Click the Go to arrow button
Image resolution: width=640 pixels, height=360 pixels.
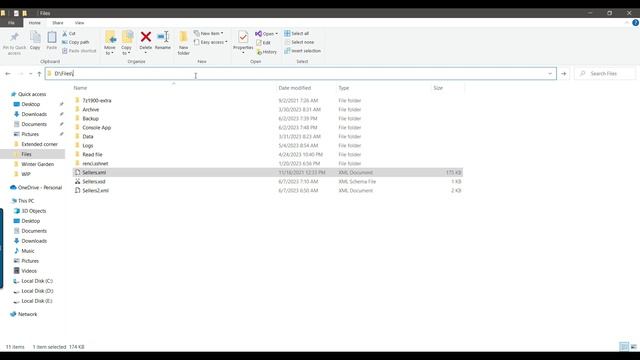pos(564,74)
